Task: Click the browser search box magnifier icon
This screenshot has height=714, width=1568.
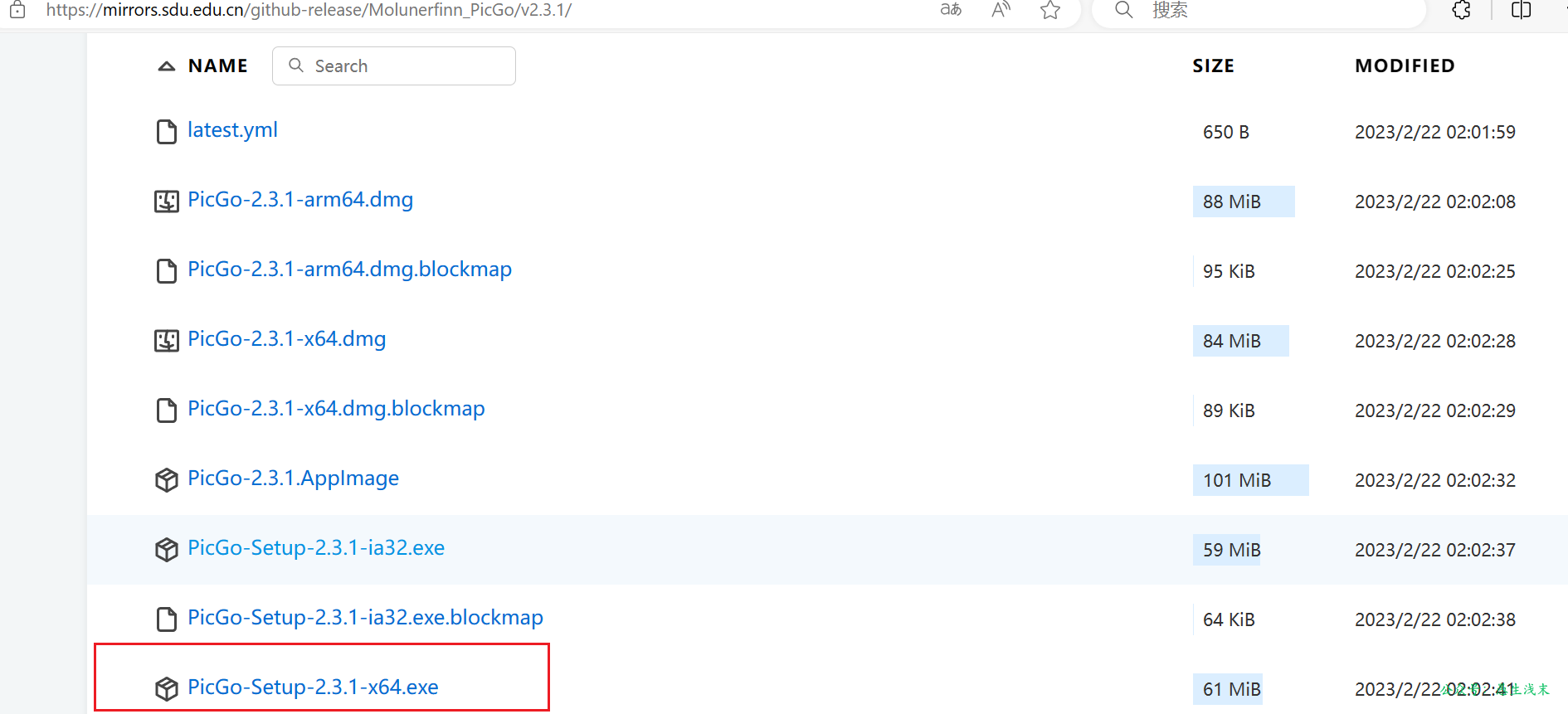Action: point(1123,10)
